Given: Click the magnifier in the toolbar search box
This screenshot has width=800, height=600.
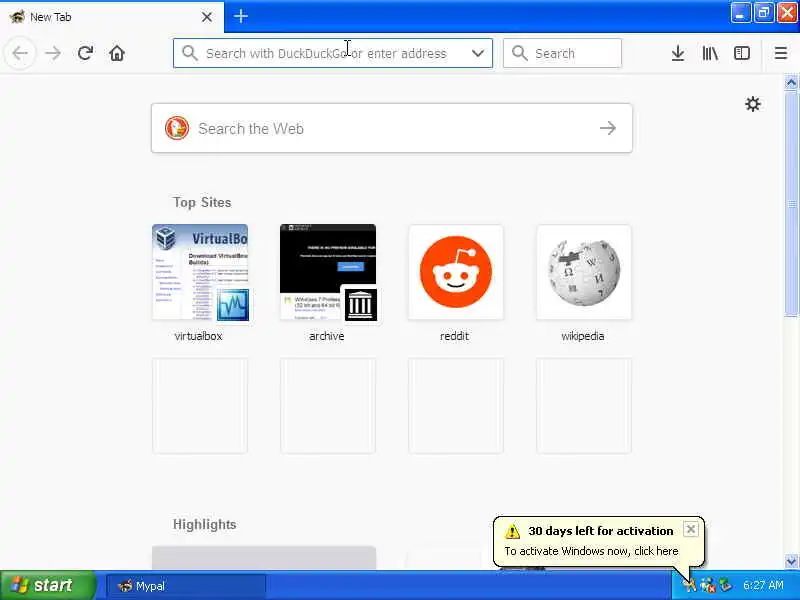Looking at the screenshot, I should point(519,53).
